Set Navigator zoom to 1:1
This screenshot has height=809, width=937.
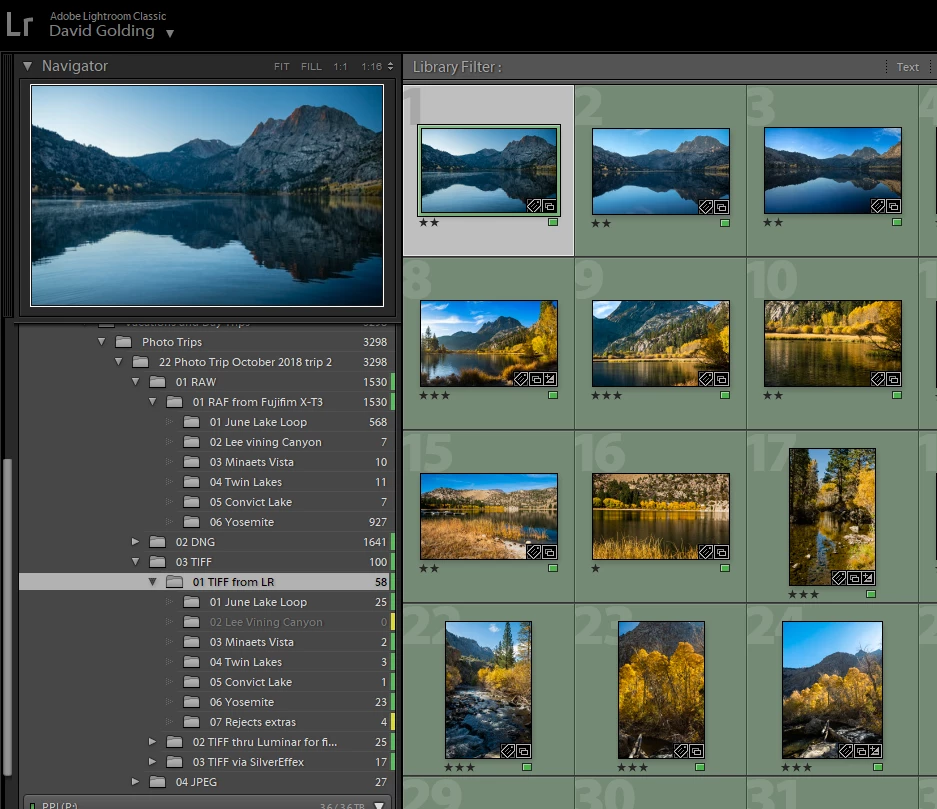click(x=341, y=67)
